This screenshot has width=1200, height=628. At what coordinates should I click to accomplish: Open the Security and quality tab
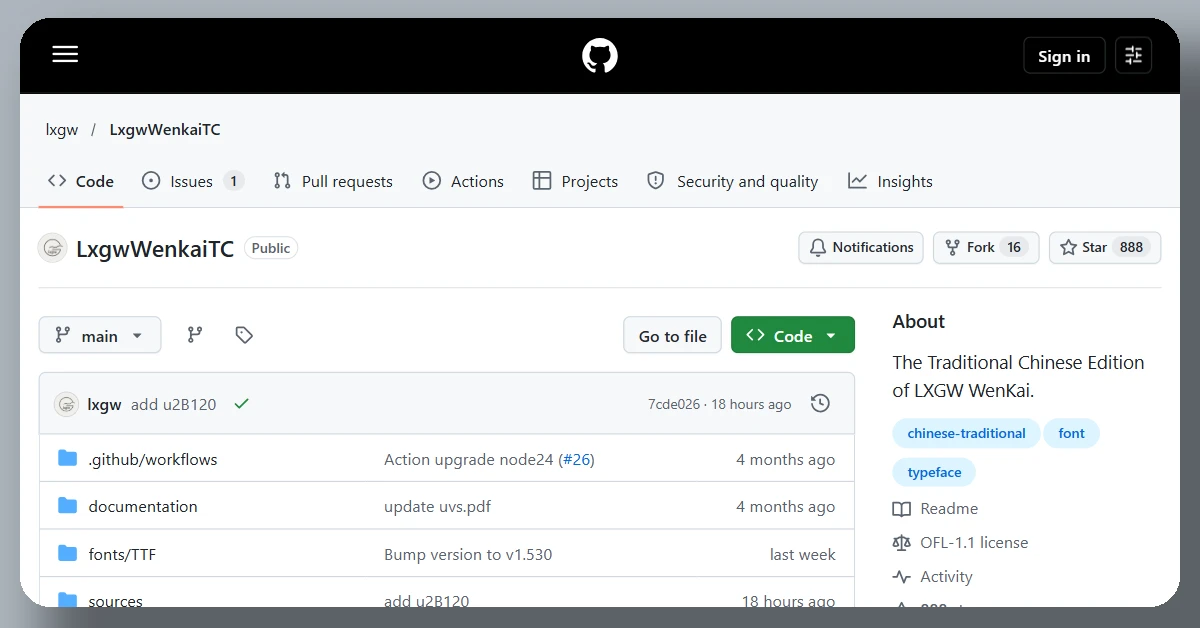pos(733,181)
